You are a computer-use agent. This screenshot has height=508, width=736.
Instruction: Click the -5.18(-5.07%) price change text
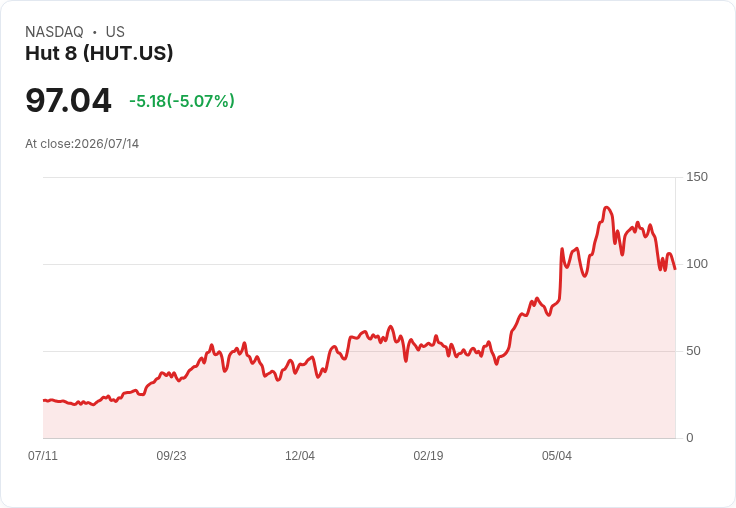pyautogui.click(x=182, y=101)
